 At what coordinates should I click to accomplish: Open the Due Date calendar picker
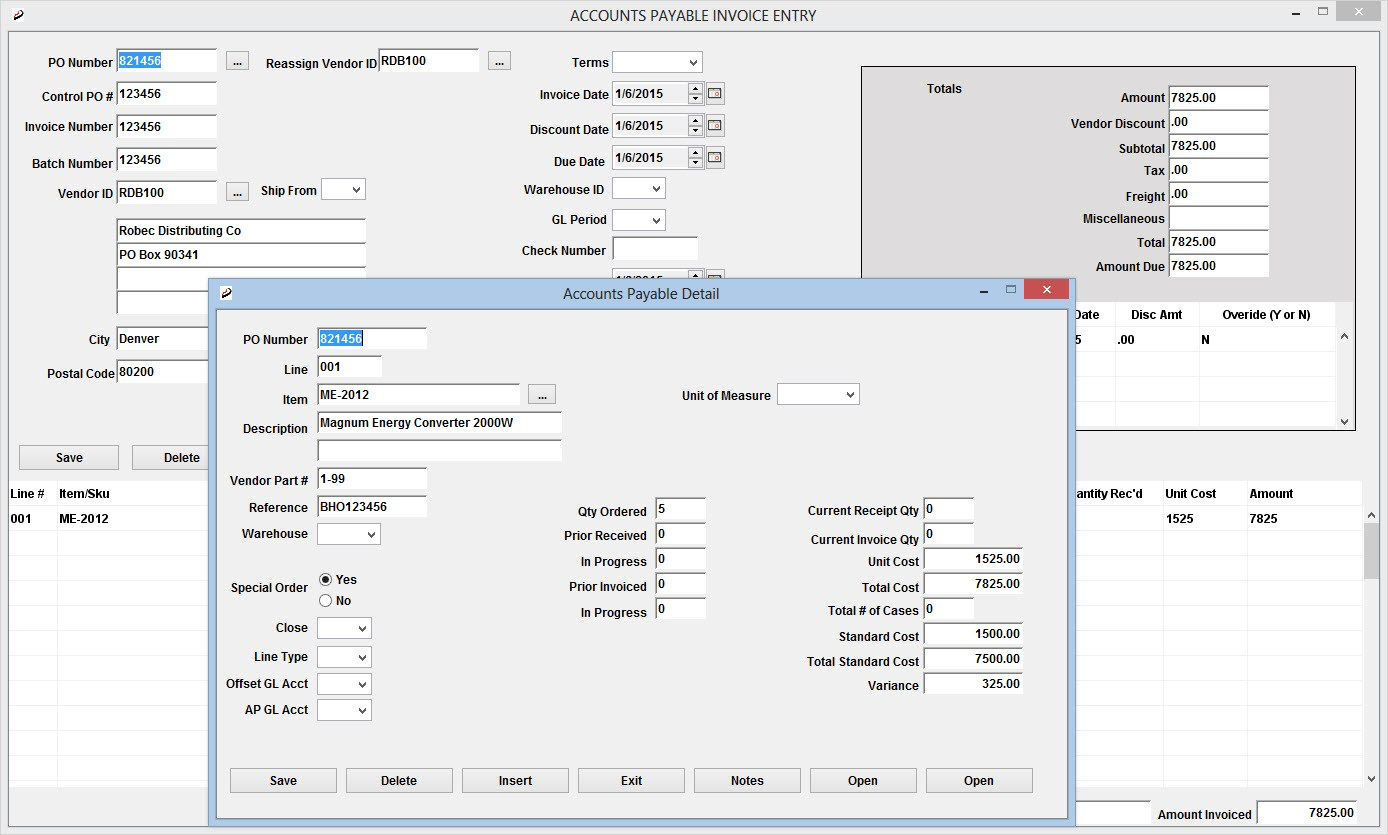[716, 157]
